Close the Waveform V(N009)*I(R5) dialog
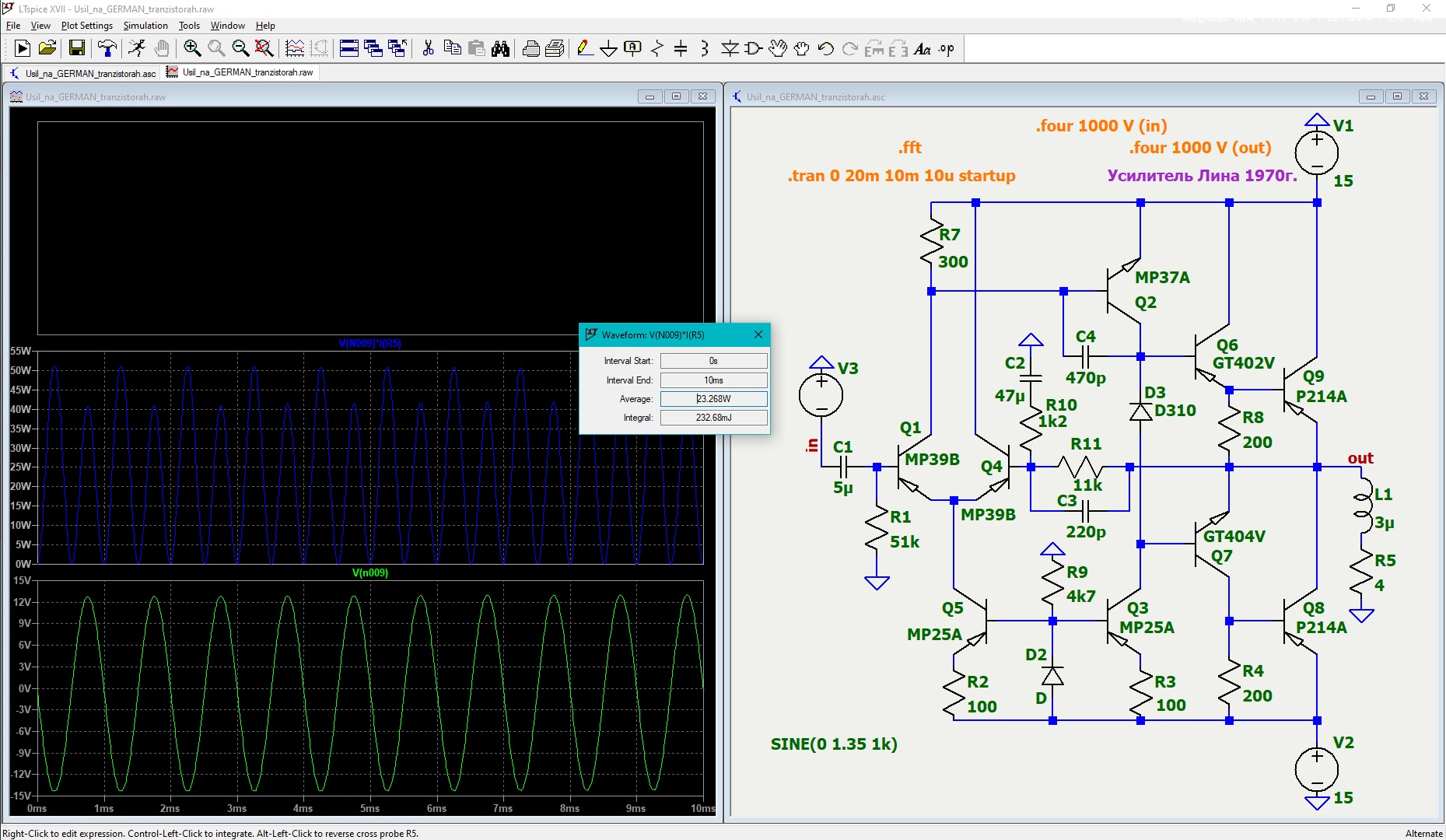This screenshot has width=1446, height=840. pyautogui.click(x=758, y=334)
